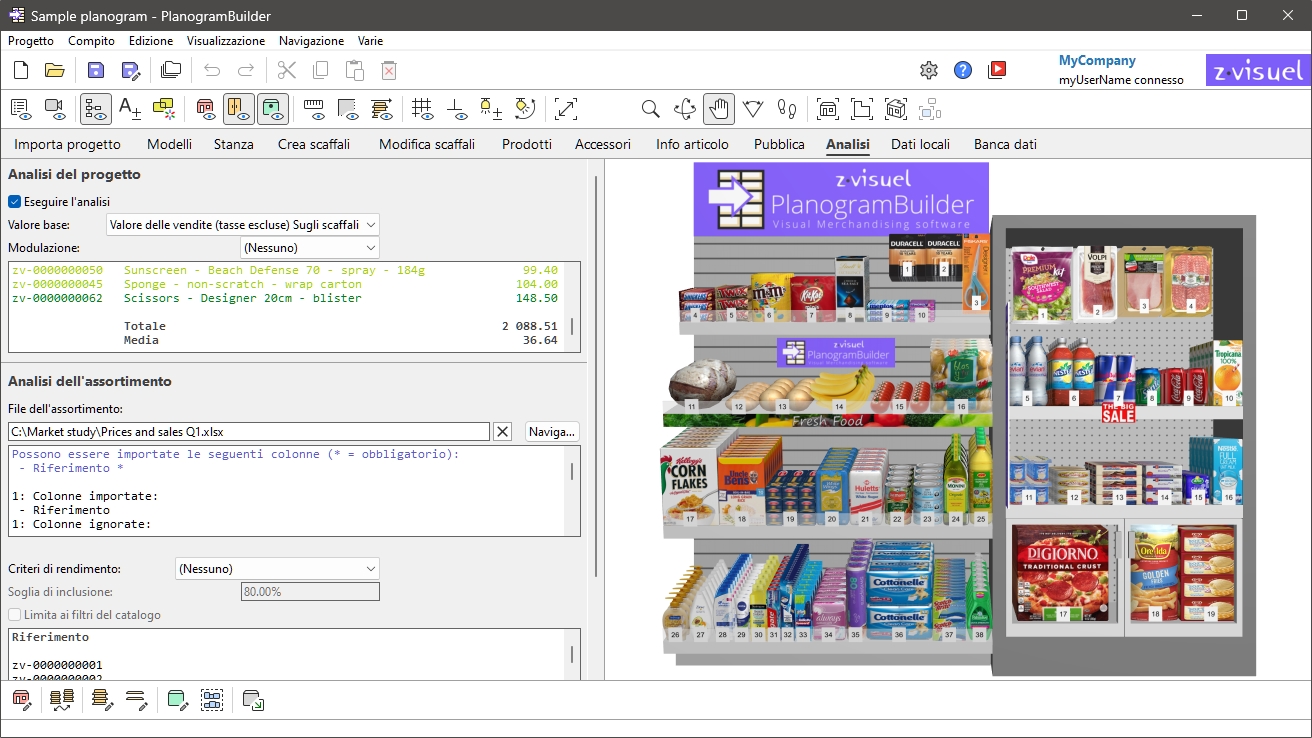The width and height of the screenshot is (1312, 738).
Task: Click the yellow highlight tags icon
Action: click(x=164, y=108)
